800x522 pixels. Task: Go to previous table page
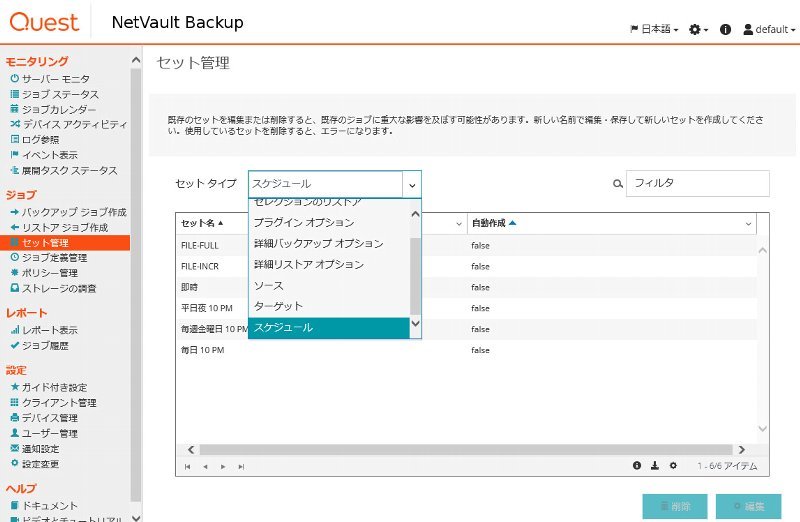pos(205,466)
